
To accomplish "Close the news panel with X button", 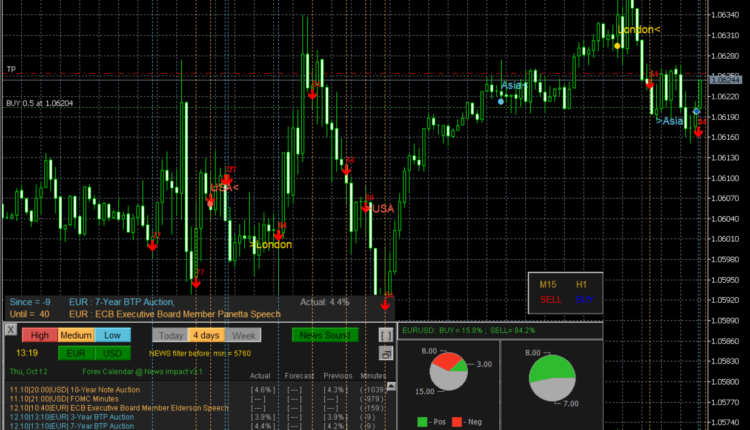I will 11,331.
